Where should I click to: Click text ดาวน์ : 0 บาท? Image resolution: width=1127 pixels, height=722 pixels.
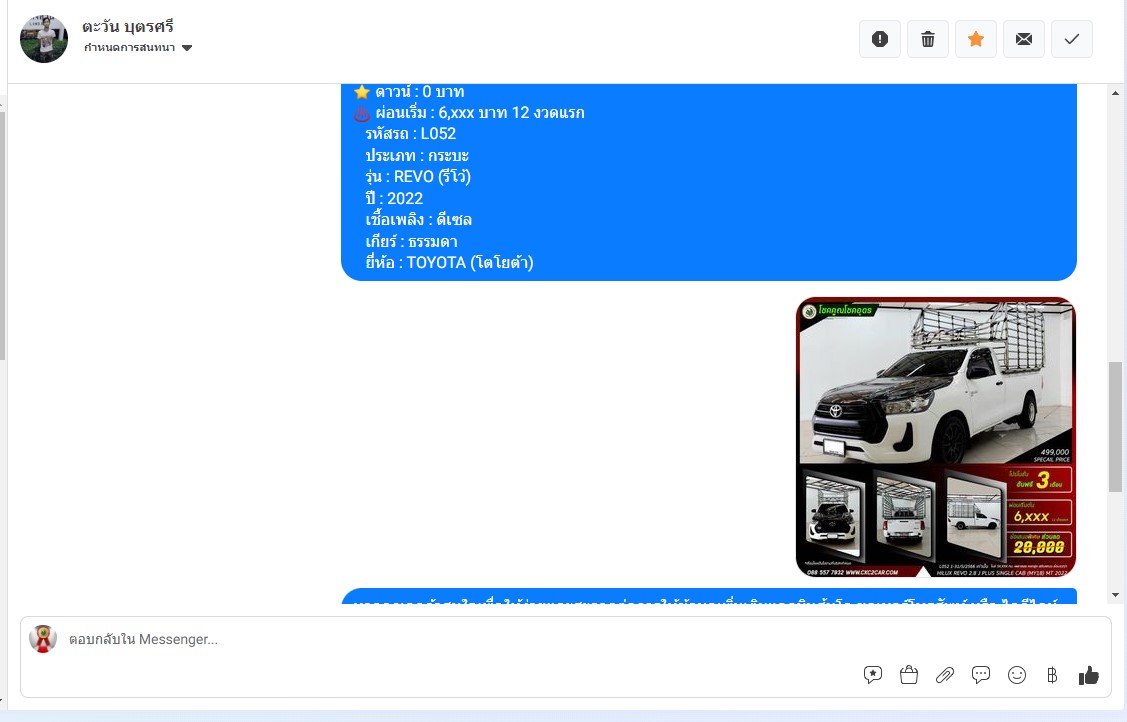coord(420,92)
